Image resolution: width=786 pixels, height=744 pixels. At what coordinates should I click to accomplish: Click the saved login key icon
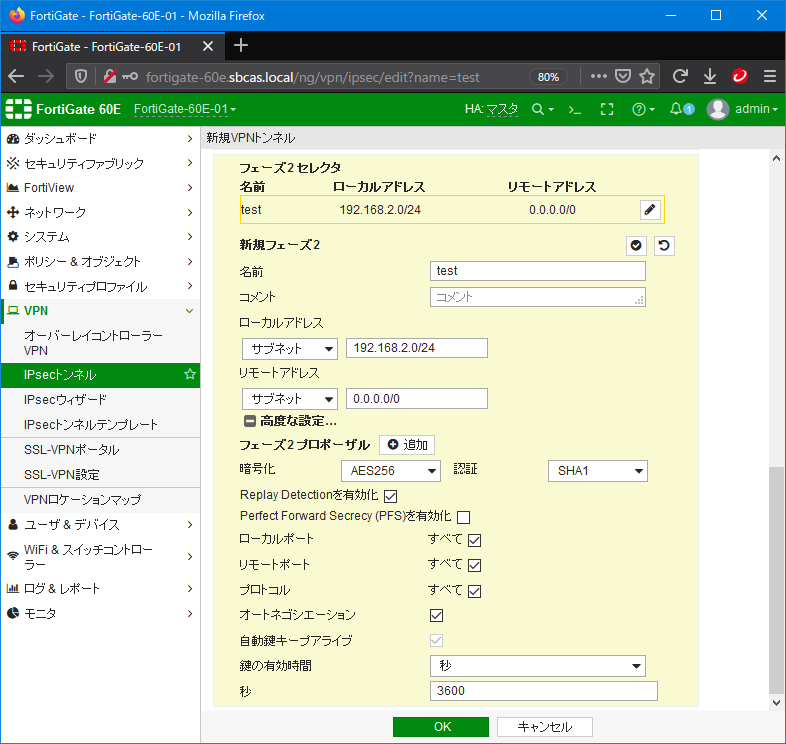coord(130,76)
